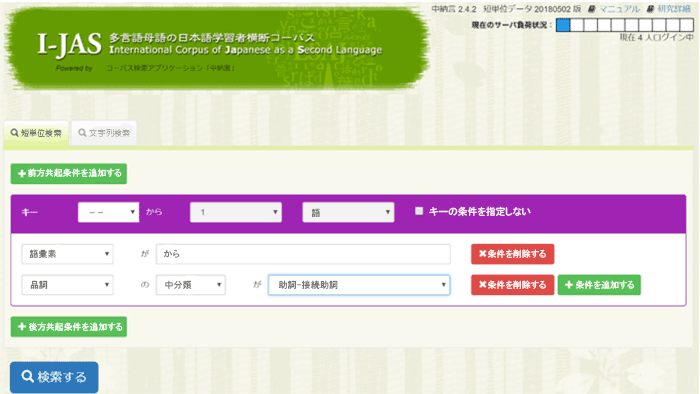Screen dimensions: 700x394
Task: Open the 語彙素 attribute dropdown
Action: pyautogui.click(x=67, y=254)
